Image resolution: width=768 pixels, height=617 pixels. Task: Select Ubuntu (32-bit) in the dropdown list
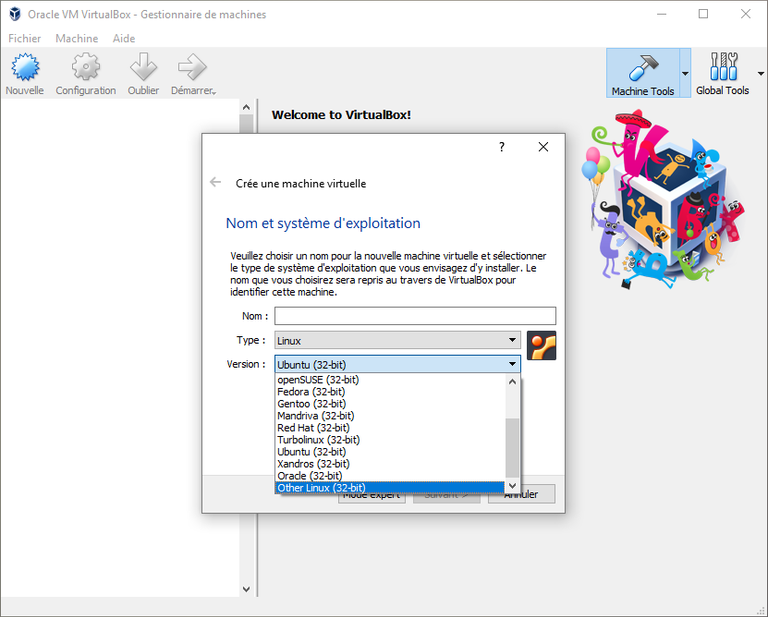coord(390,451)
